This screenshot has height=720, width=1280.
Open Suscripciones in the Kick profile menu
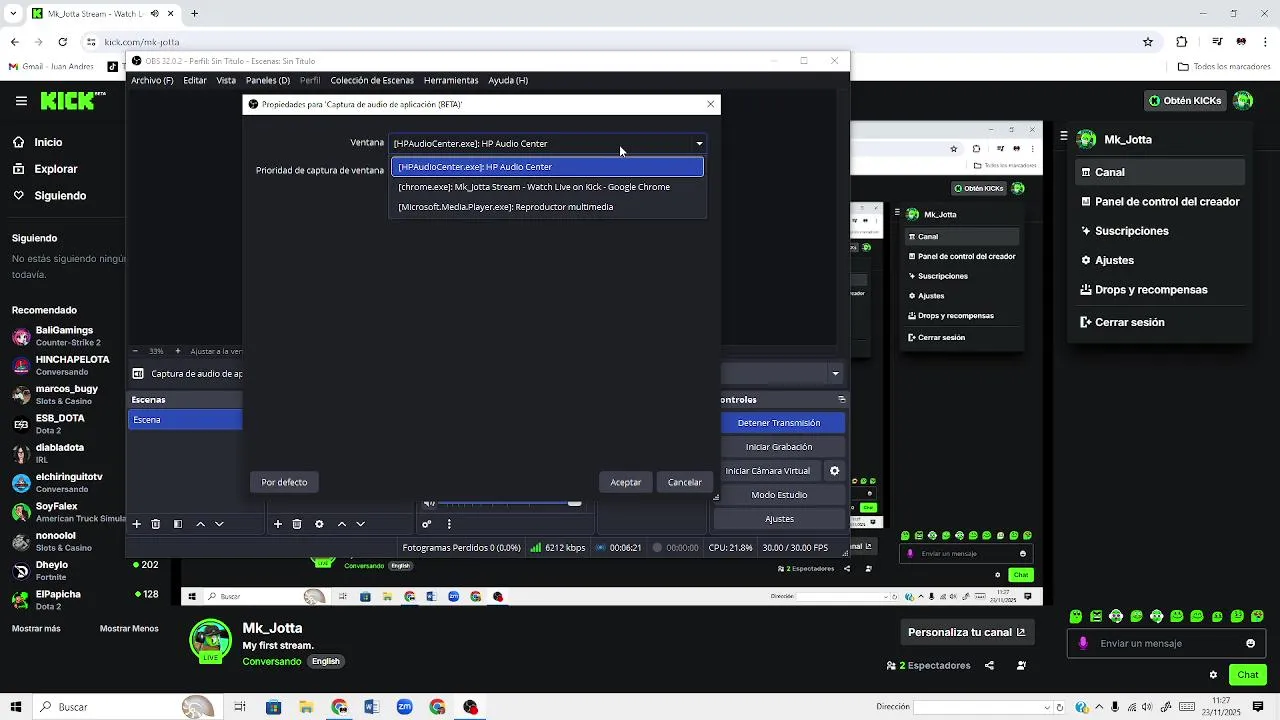click(1160, 231)
